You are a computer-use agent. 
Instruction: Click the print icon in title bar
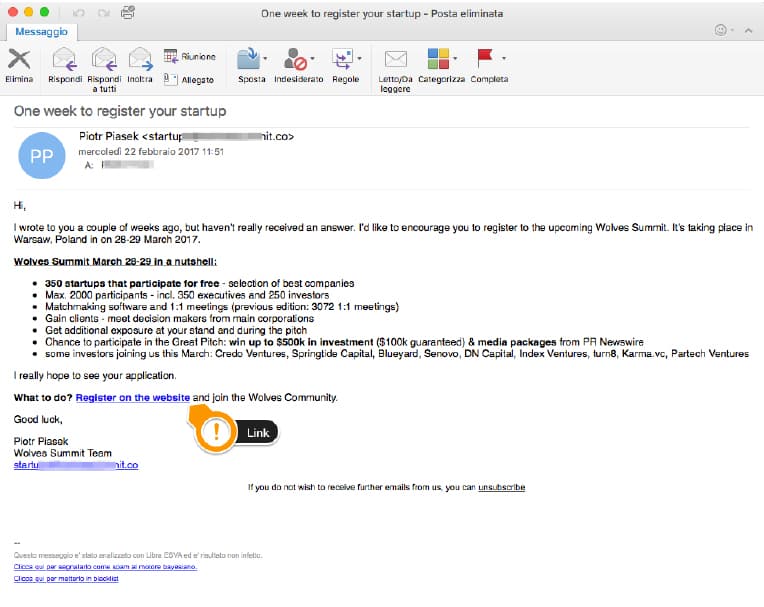(128, 13)
